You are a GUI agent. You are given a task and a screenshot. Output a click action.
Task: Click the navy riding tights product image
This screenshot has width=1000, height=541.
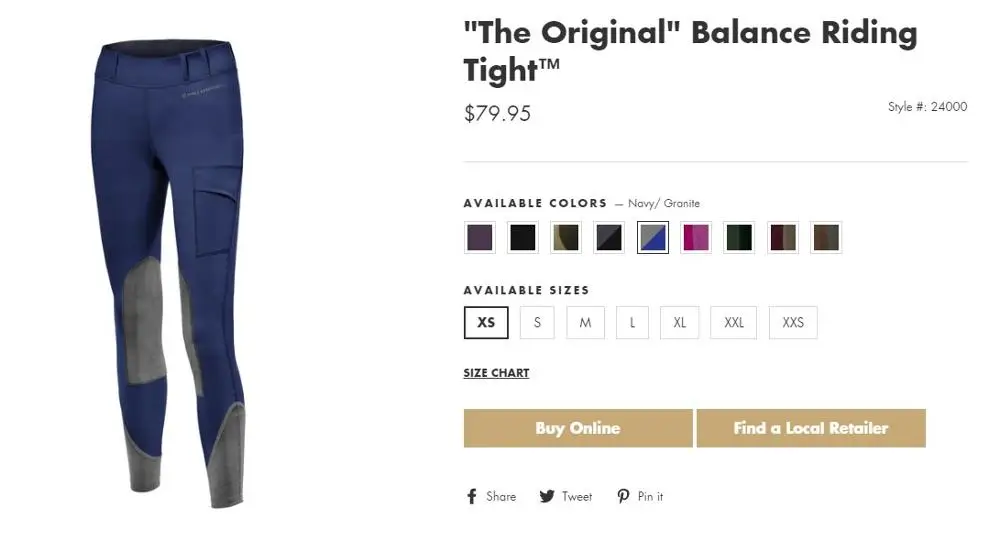point(170,270)
